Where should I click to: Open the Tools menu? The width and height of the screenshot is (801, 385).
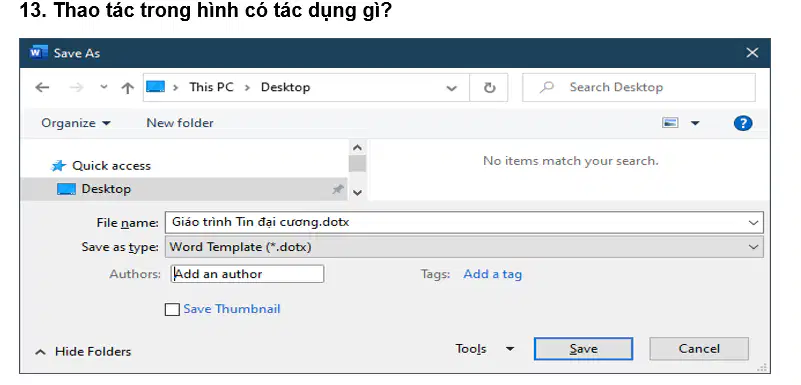pos(484,349)
